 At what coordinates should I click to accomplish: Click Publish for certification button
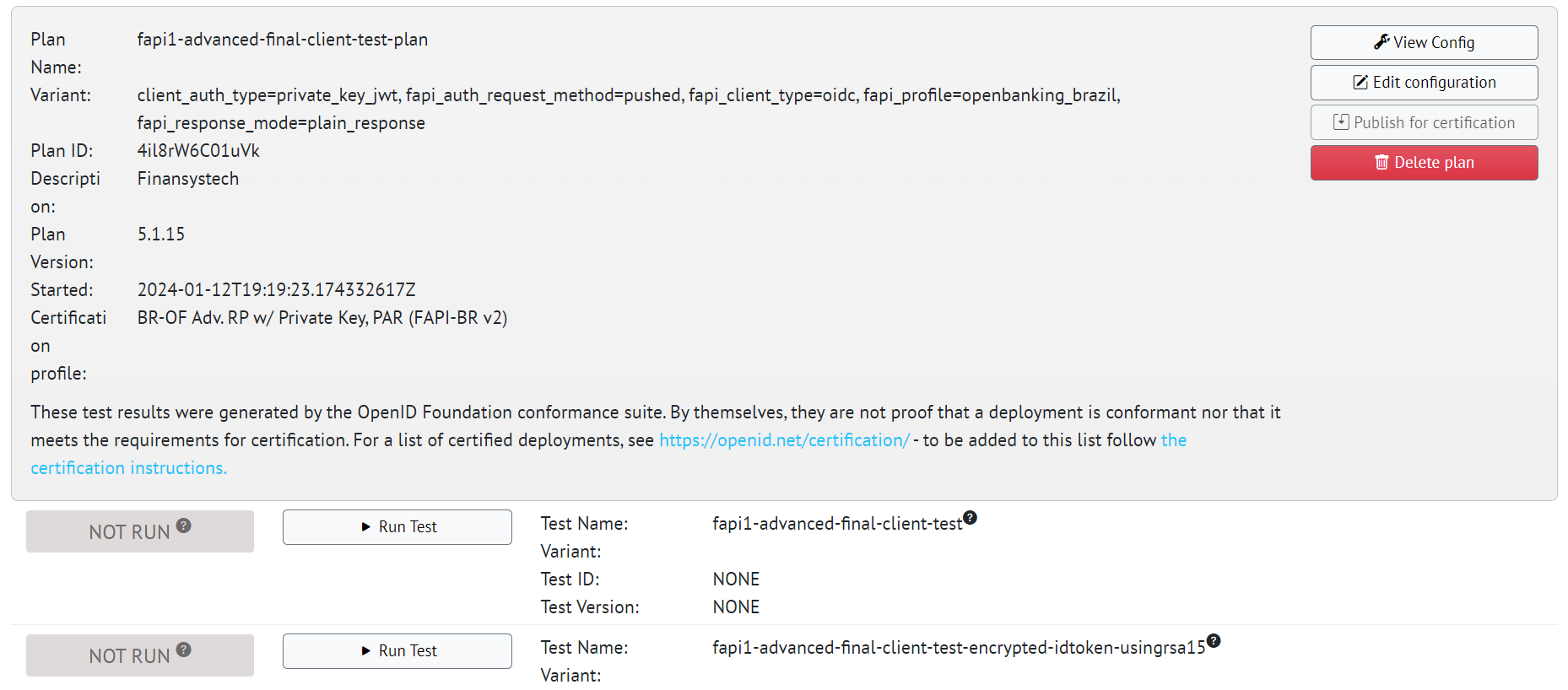pos(1424,123)
